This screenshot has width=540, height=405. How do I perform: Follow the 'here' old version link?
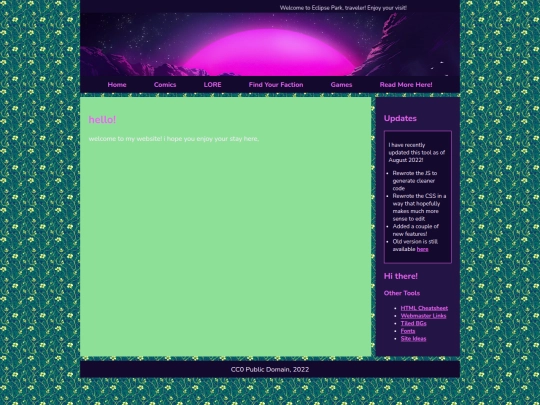(x=423, y=249)
